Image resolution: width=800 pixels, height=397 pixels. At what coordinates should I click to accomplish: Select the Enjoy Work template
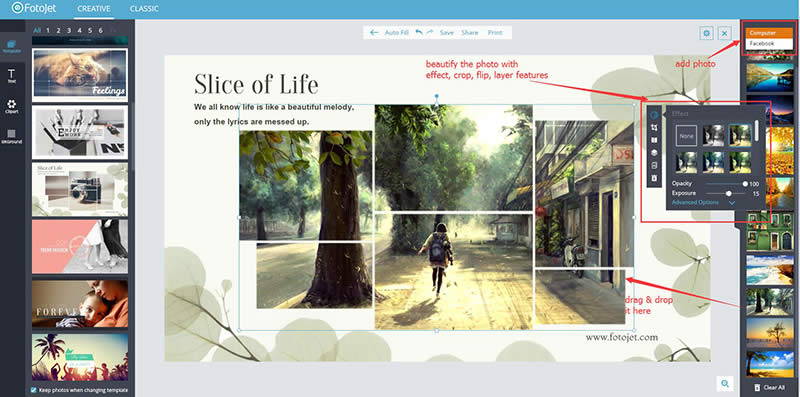[80, 132]
